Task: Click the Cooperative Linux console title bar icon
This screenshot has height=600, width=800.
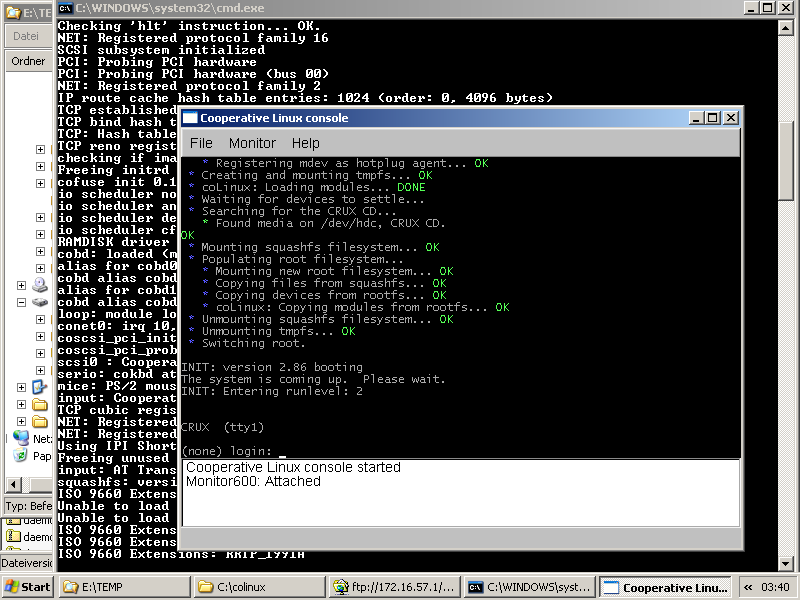Action: tap(190, 118)
